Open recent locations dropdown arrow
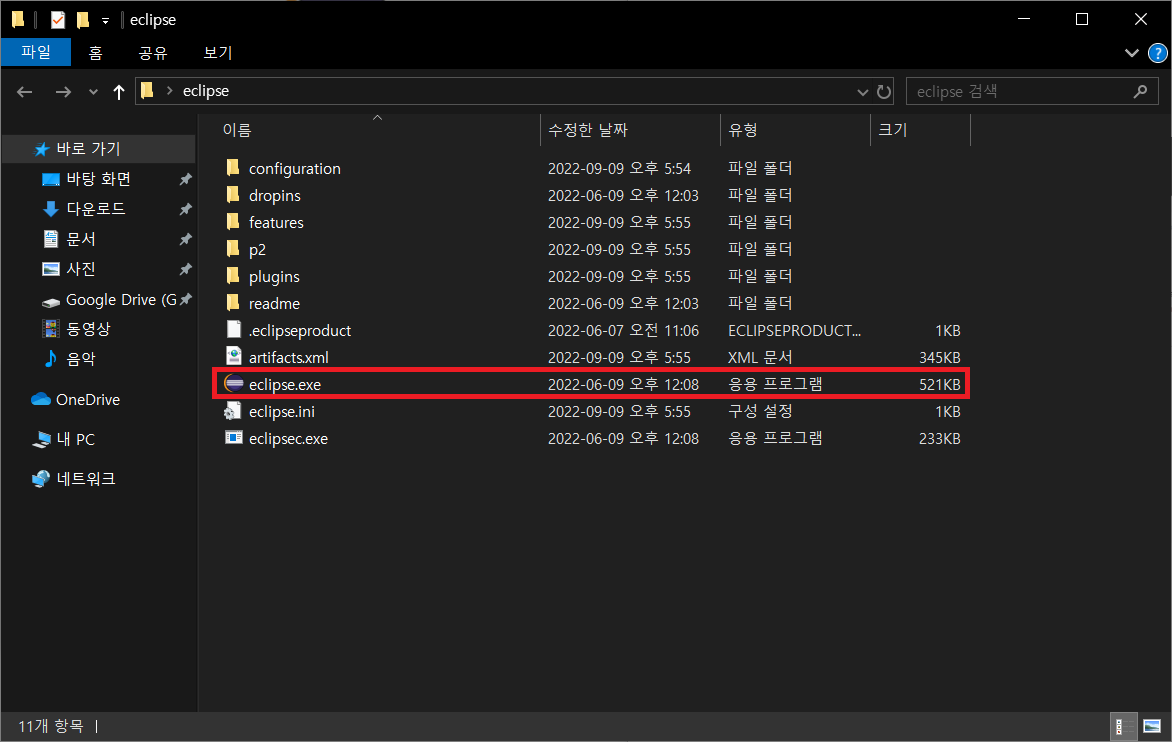This screenshot has height=742, width=1172. pos(93,92)
